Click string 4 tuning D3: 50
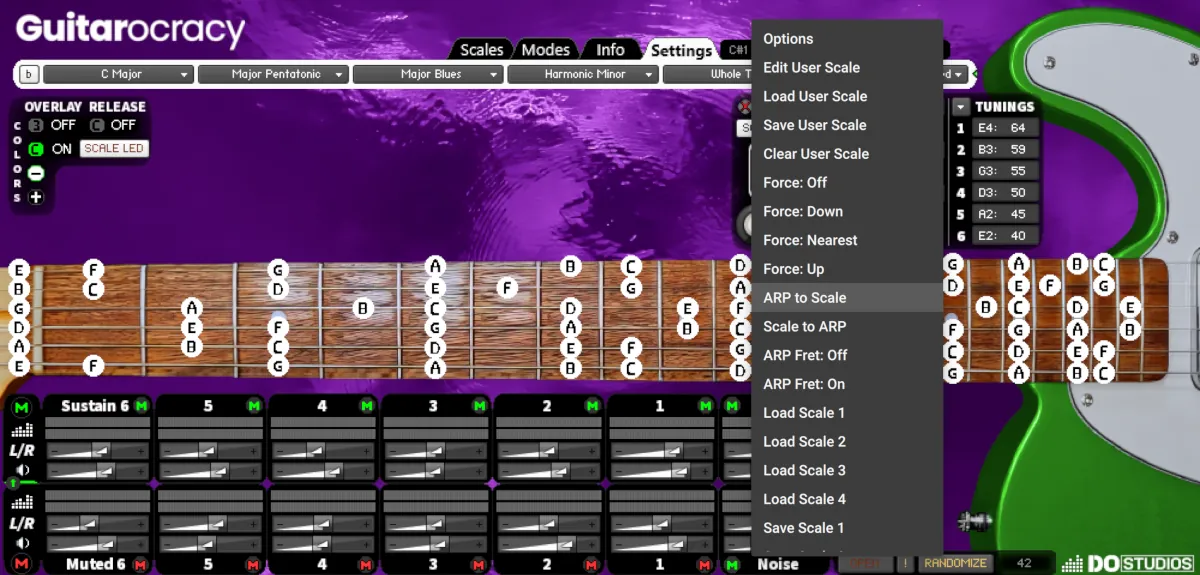Image resolution: width=1200 pixels, height=575 pixels. pyautogui.click(x=1006, y=193)
